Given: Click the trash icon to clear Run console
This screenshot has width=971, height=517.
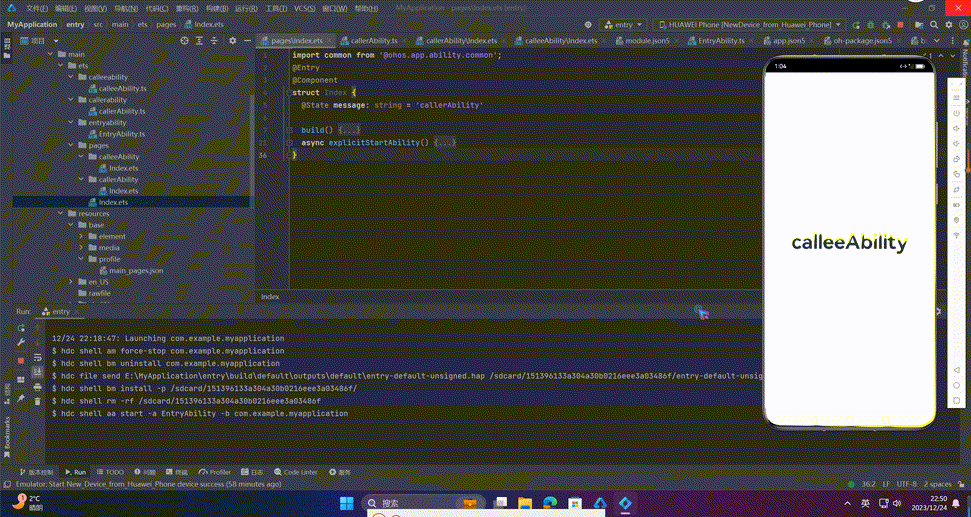Looking at the screenshot, I should [x=38, y=401].
